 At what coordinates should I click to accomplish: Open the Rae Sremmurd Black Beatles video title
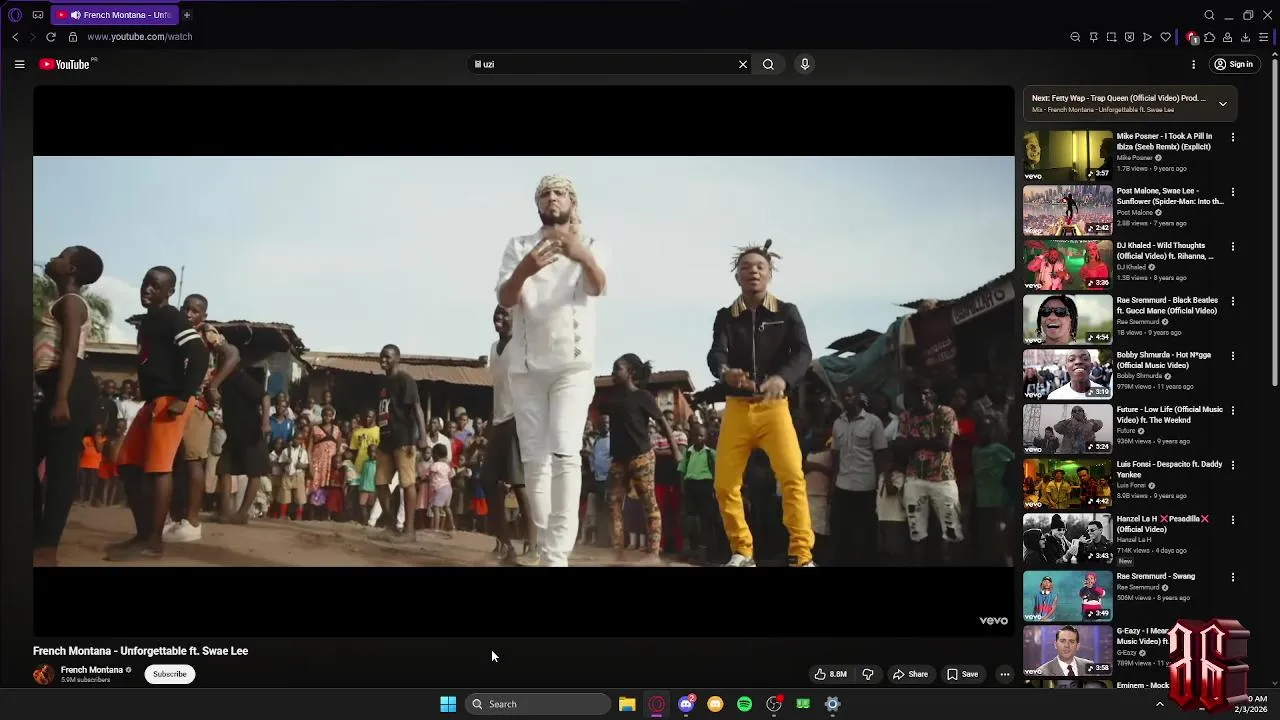tap(1167, 305)
